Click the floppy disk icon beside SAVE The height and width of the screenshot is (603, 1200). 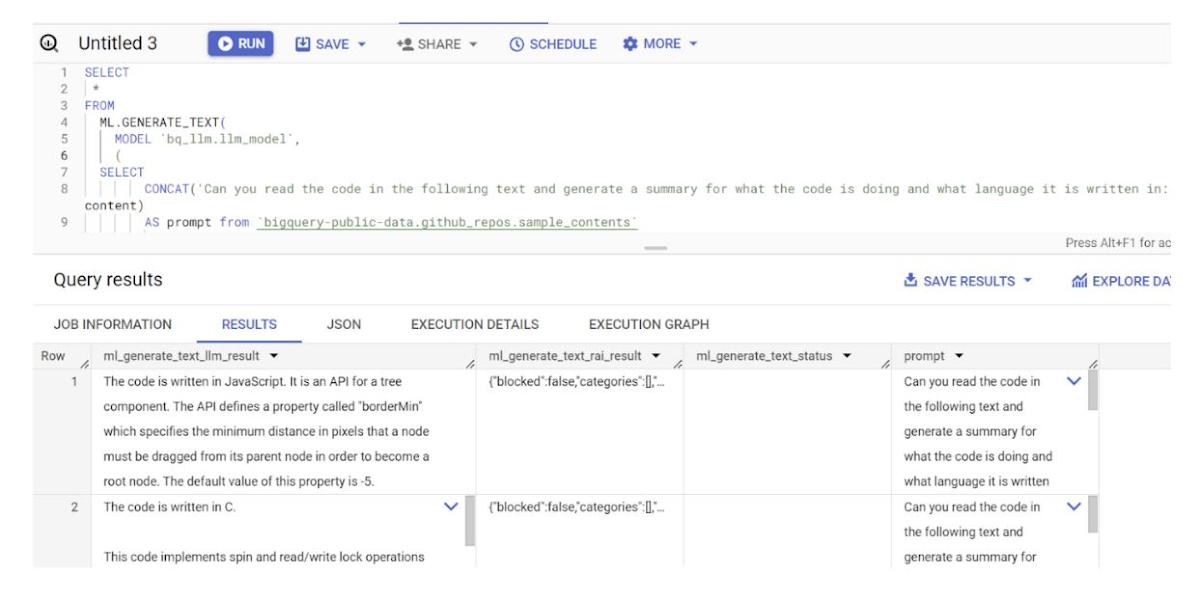(303, 44)
